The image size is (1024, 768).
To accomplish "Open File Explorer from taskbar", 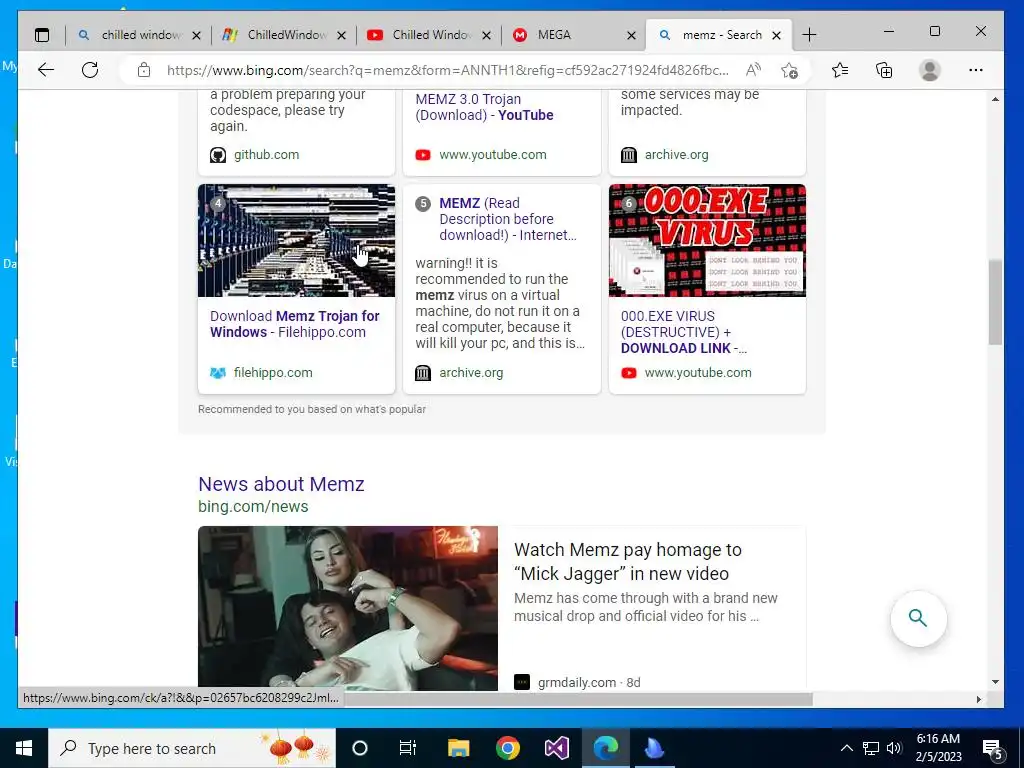I will (458, 748).
